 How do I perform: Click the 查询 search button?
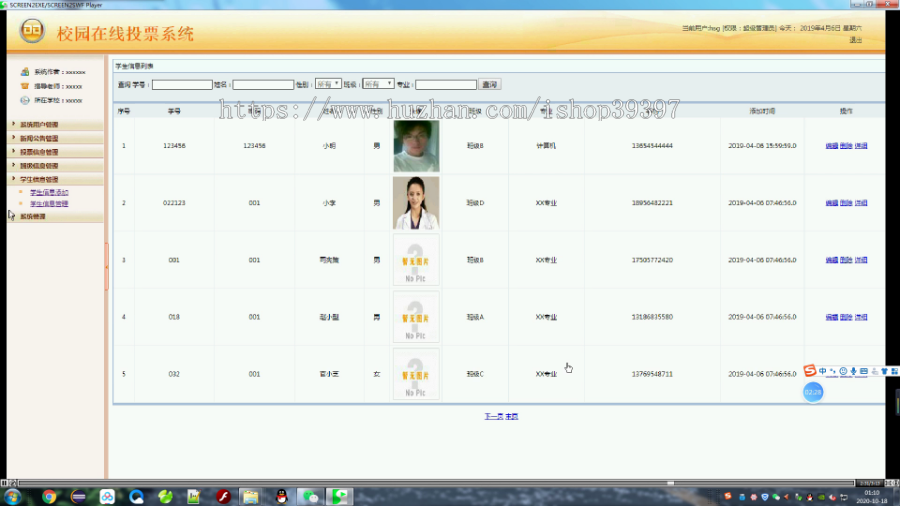490,84
